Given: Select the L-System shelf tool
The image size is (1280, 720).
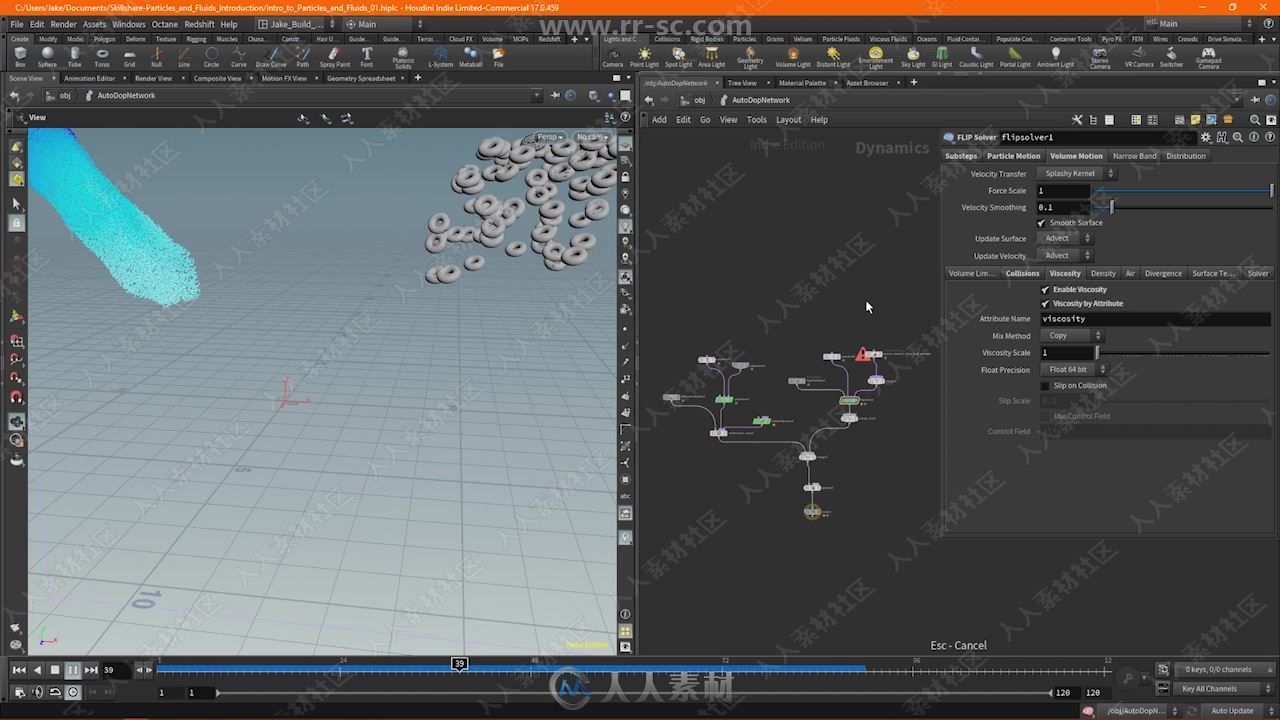Looking at the screenshot, I should click(x=440, y=57).
